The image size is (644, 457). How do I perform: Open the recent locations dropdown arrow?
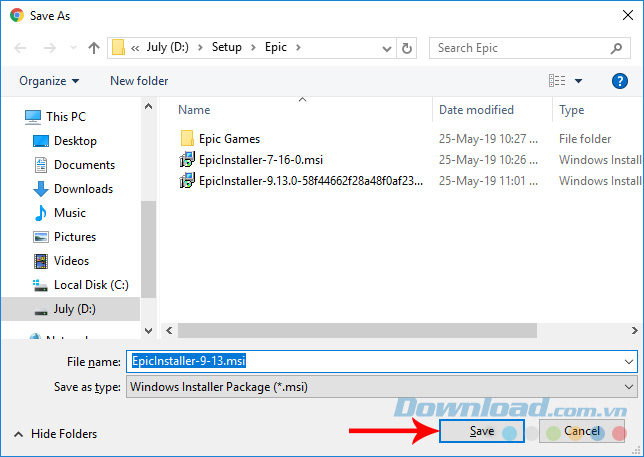pos(74,48)
